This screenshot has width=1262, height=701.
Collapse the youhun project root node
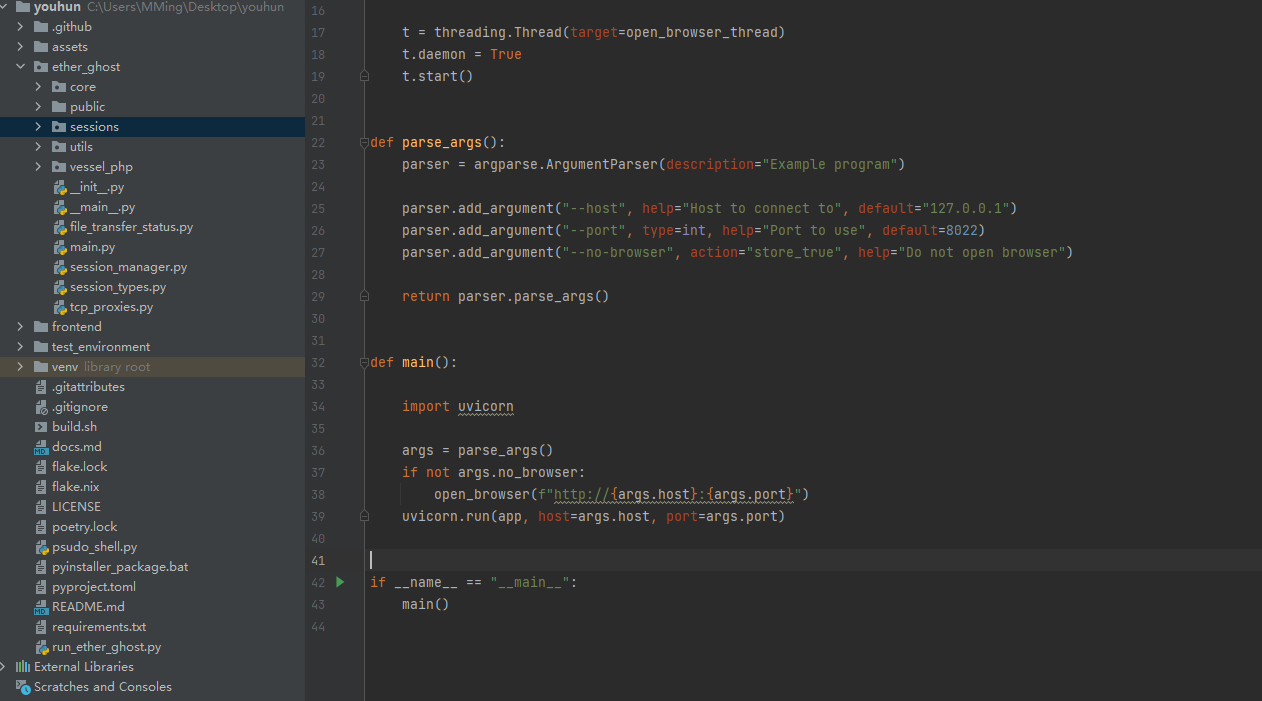click(x=5, y=7)
